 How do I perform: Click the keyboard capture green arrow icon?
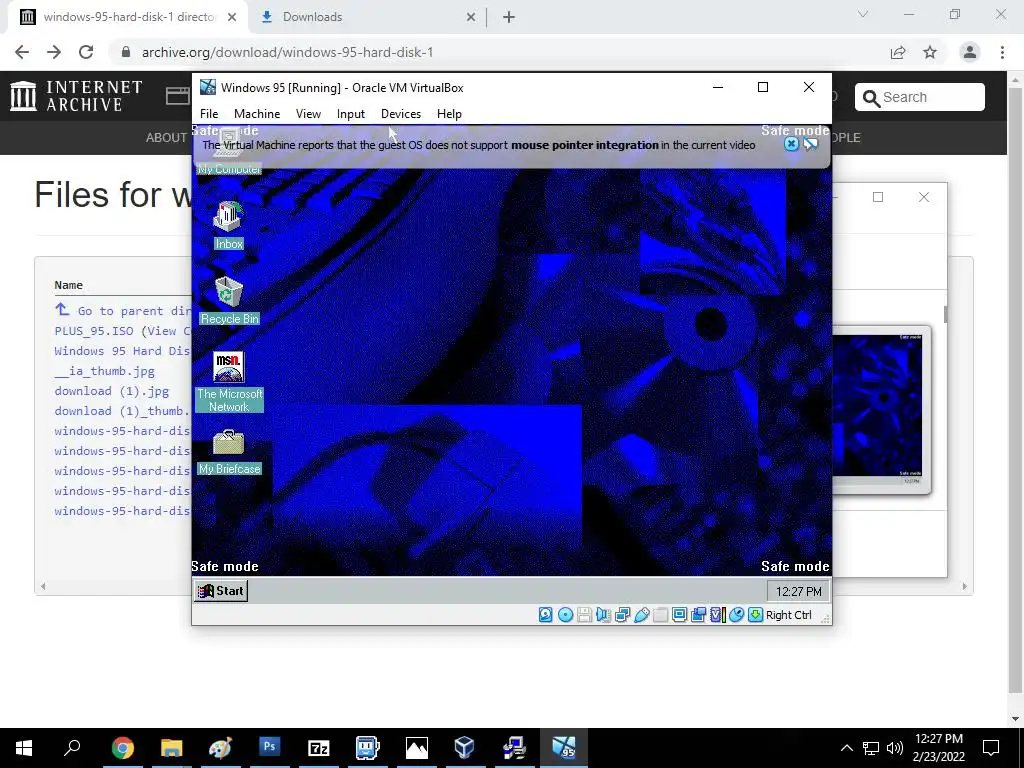pyautogui.click(x=755, y=615)
